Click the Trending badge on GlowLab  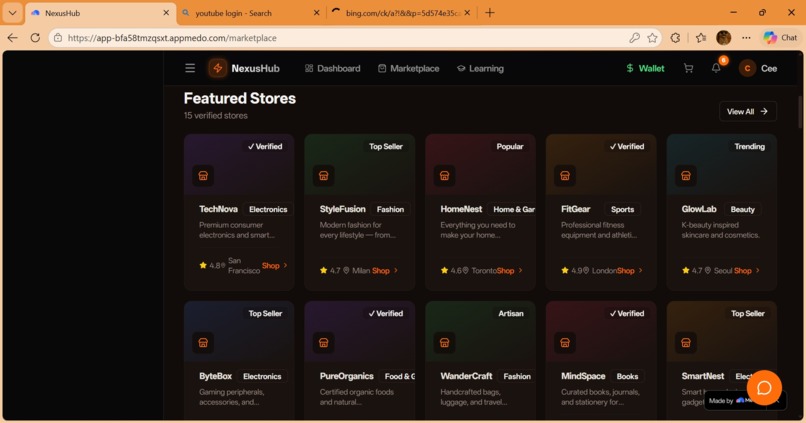pyautogui.click(x=749, y=146)
